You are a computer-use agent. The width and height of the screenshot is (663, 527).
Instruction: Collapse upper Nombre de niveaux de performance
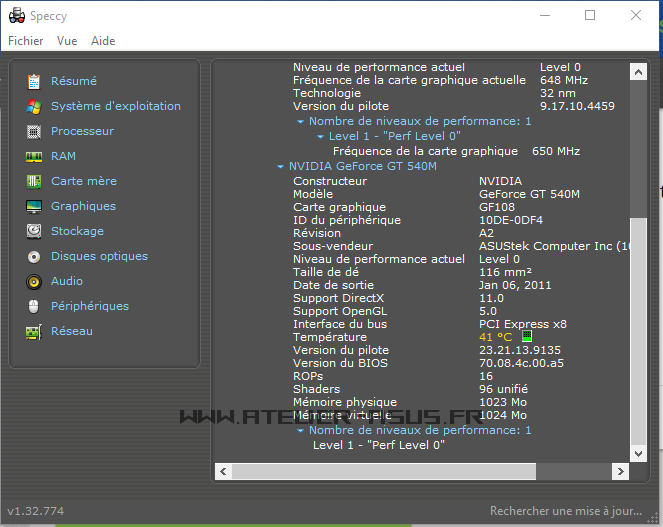tap(300, 122)
